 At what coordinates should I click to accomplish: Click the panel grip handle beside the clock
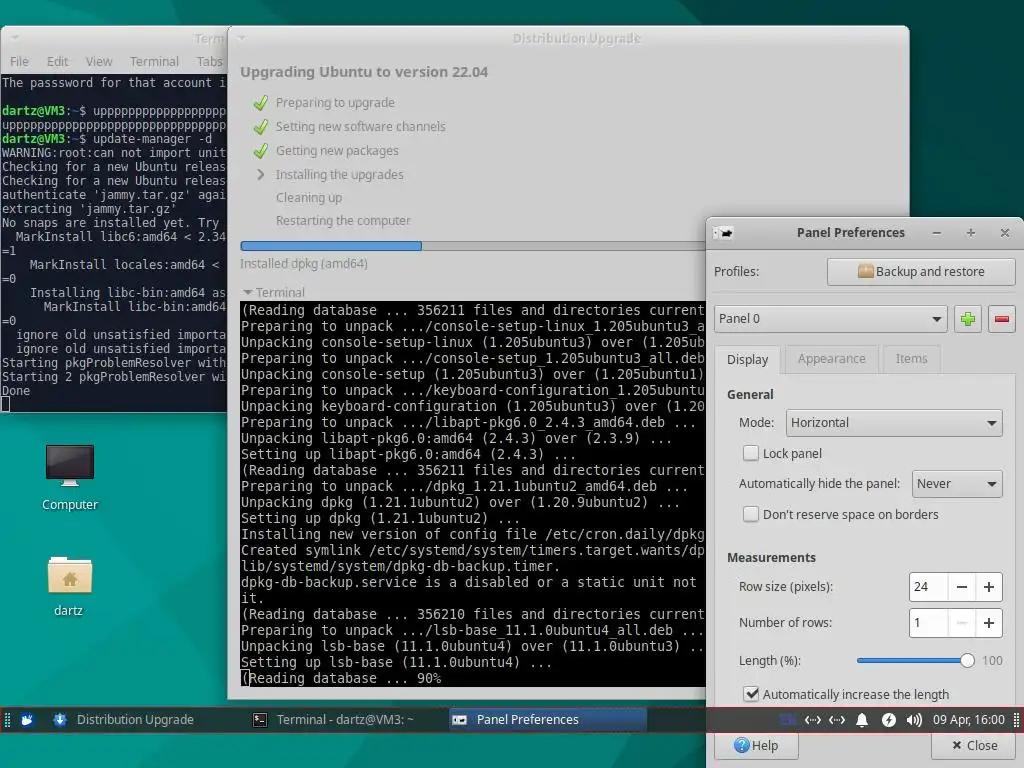pos(1016,720)
